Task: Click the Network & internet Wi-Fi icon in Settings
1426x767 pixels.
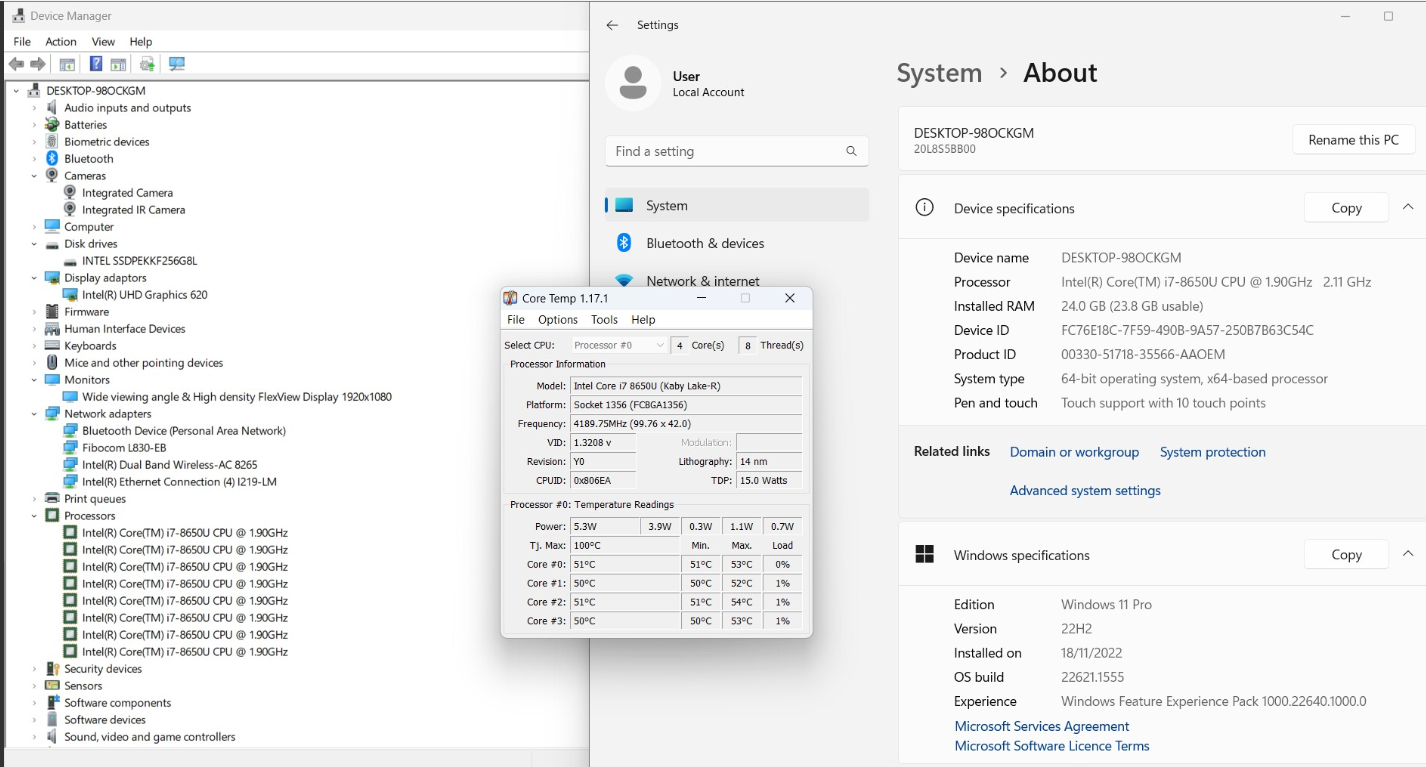Action: [624, 281]
